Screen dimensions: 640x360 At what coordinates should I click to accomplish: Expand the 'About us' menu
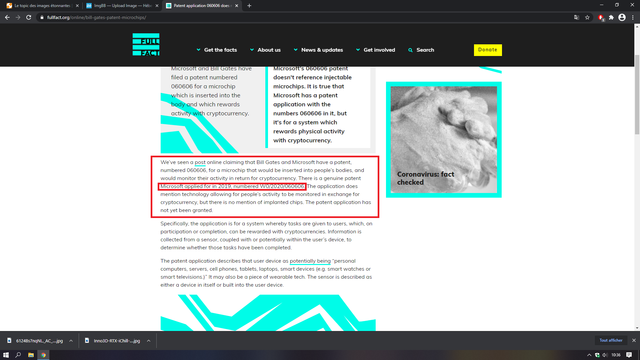point(265,50)
